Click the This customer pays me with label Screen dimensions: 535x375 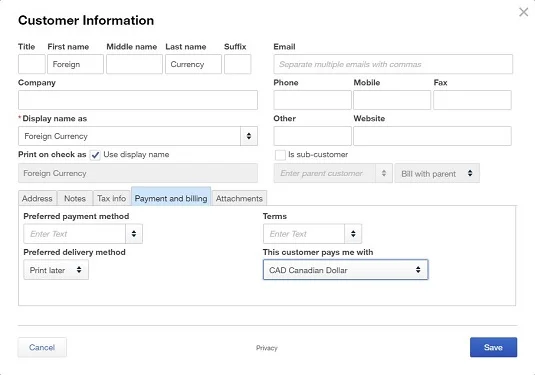[318, 252]
